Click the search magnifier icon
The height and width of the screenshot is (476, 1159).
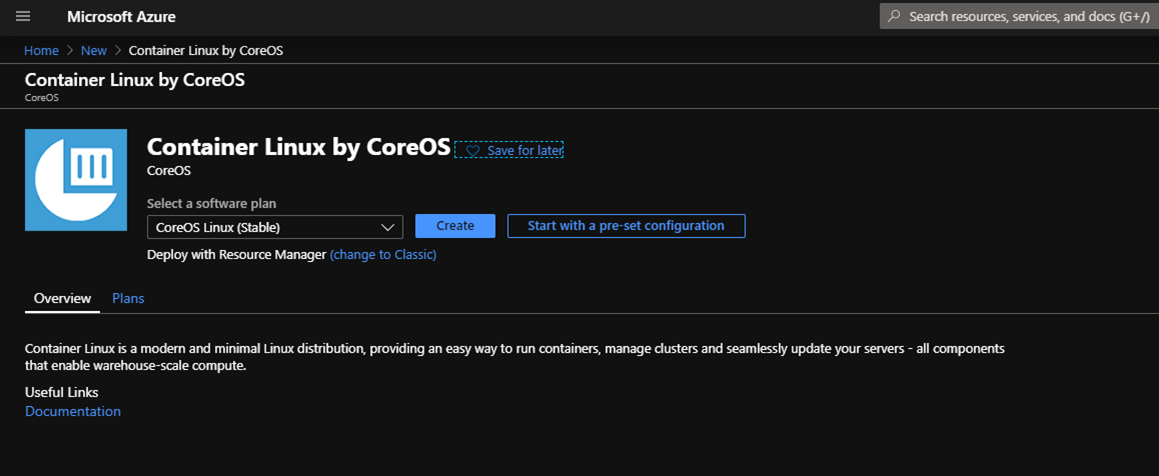point(894,16)
